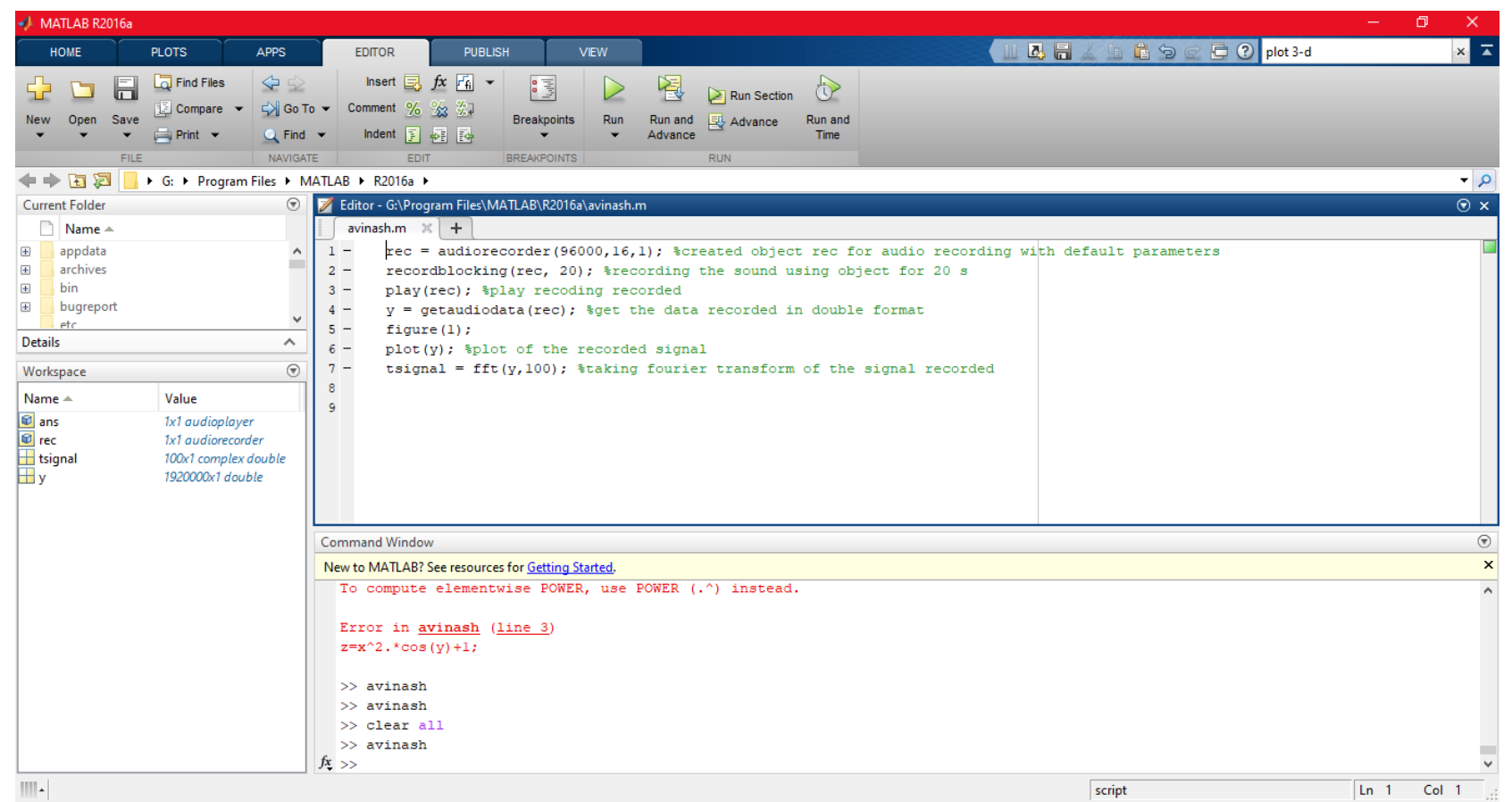Switch to the PUBLISH tab

tap(486, 52)
